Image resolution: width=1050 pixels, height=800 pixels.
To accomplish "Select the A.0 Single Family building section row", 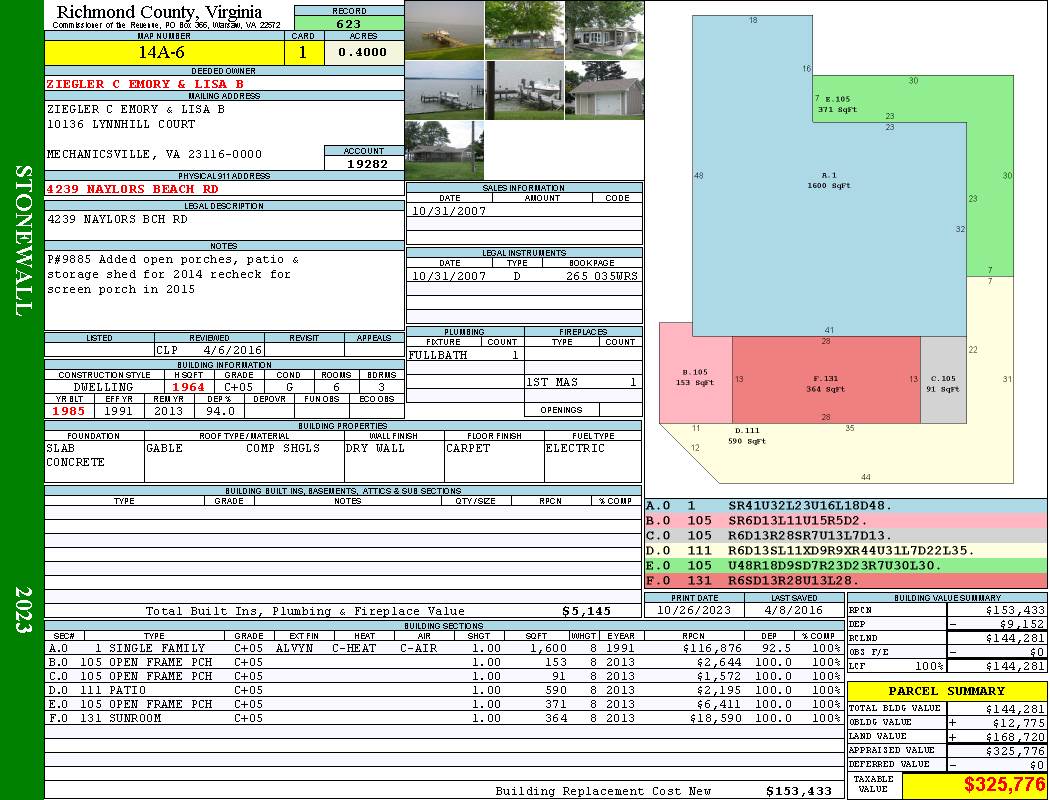I will 440,648.
